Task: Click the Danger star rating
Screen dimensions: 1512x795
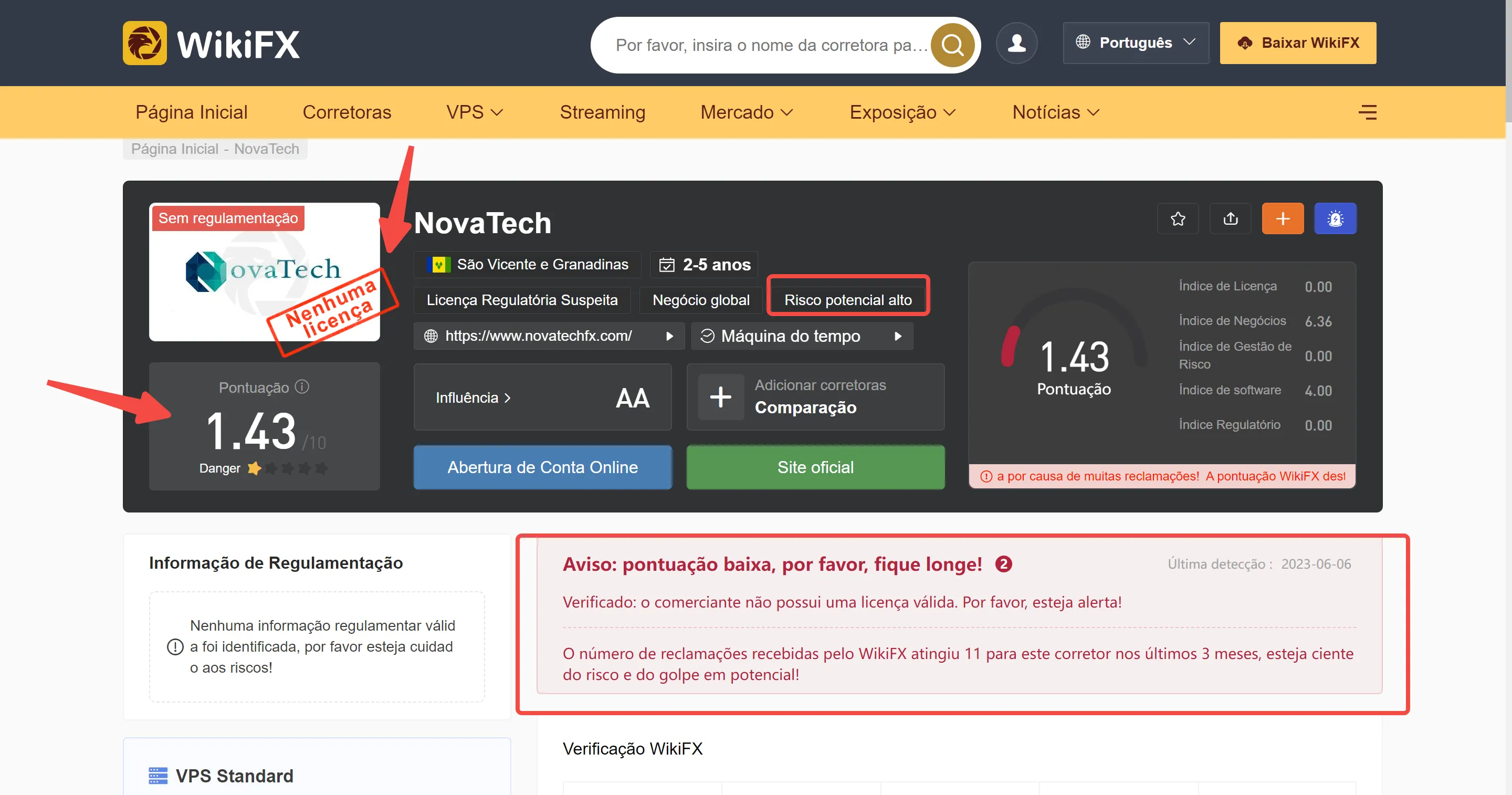Action: coord(287,468)
